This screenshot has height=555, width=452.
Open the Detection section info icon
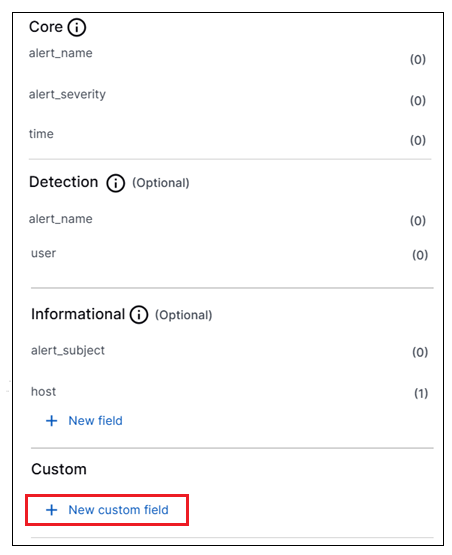pos(116,183)
